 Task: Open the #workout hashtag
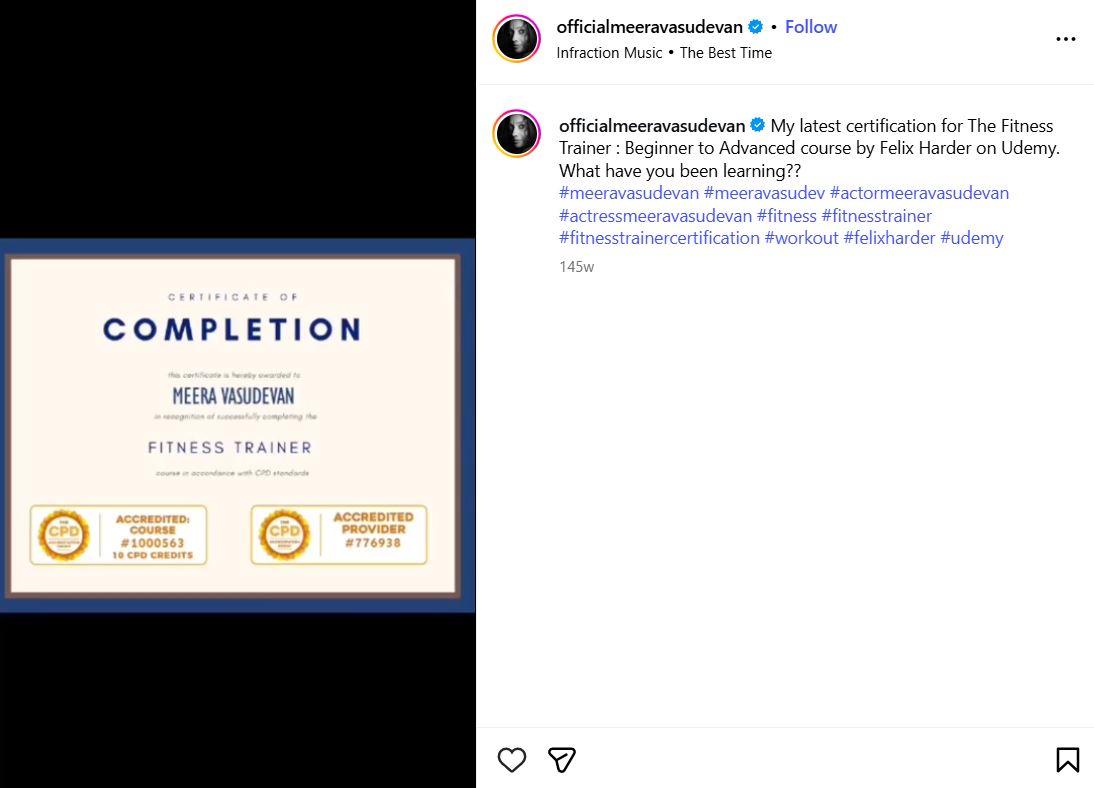point(802,237)
